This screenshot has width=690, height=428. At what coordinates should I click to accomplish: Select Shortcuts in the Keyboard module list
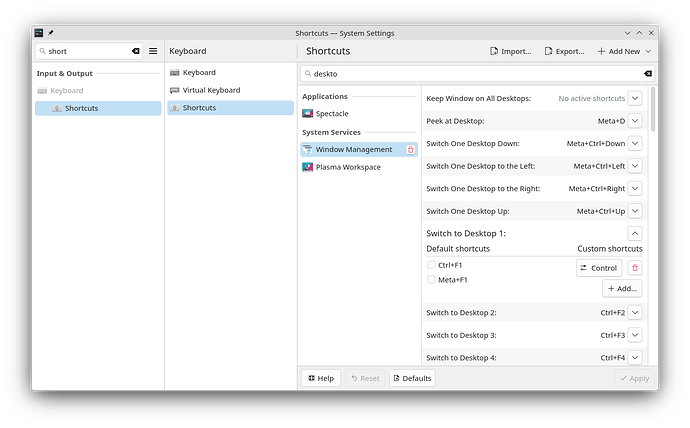[x=231, y=108]
